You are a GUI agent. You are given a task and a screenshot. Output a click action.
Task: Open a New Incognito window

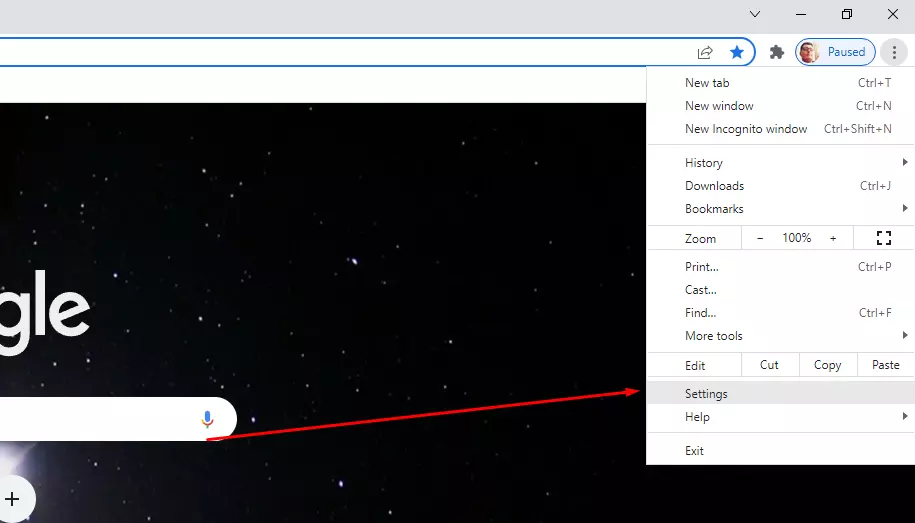click(x=780, y=129)
